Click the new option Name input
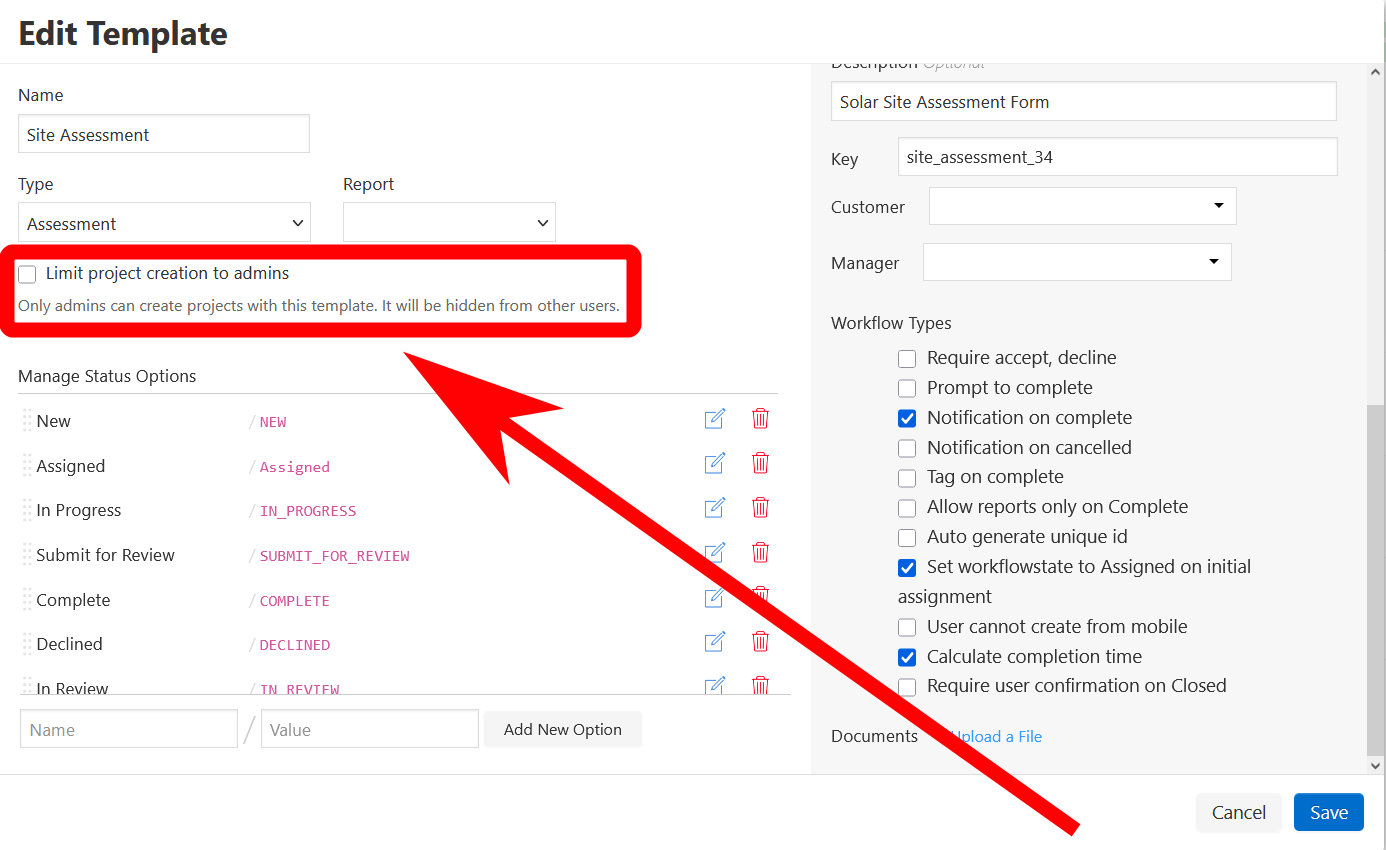Viewport: 1386px width, 850px height. pos(129,729)
